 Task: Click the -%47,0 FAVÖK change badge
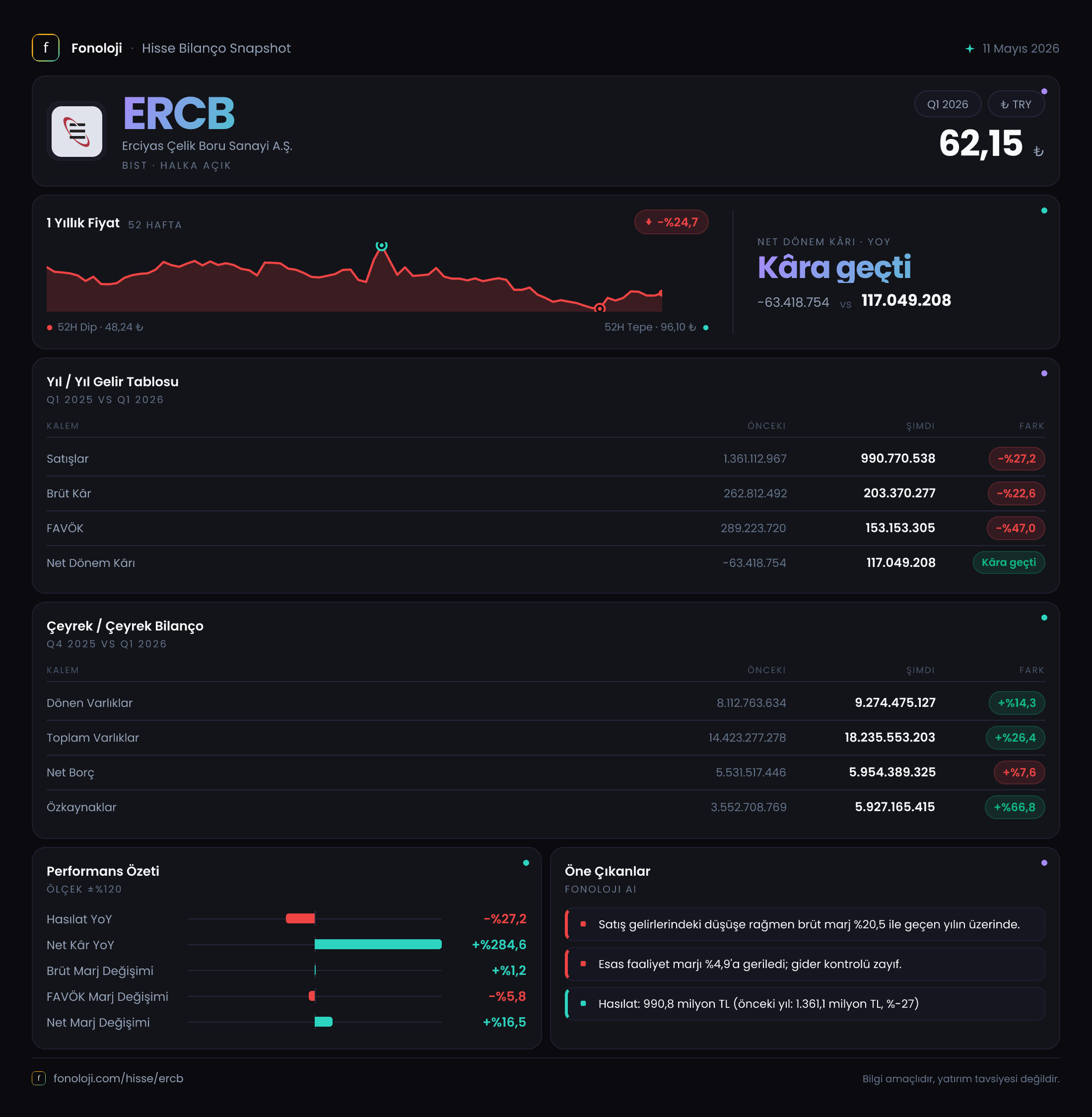pos(1015,528)
